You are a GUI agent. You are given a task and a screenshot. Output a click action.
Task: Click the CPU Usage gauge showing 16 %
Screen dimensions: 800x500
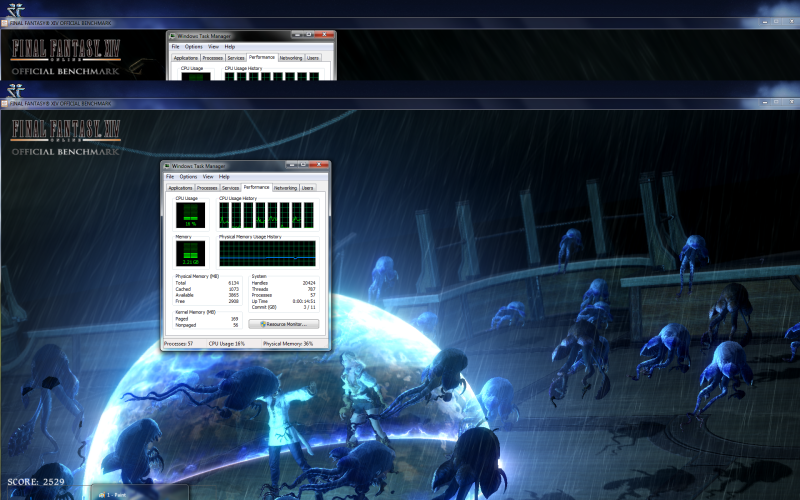(190, 215)
